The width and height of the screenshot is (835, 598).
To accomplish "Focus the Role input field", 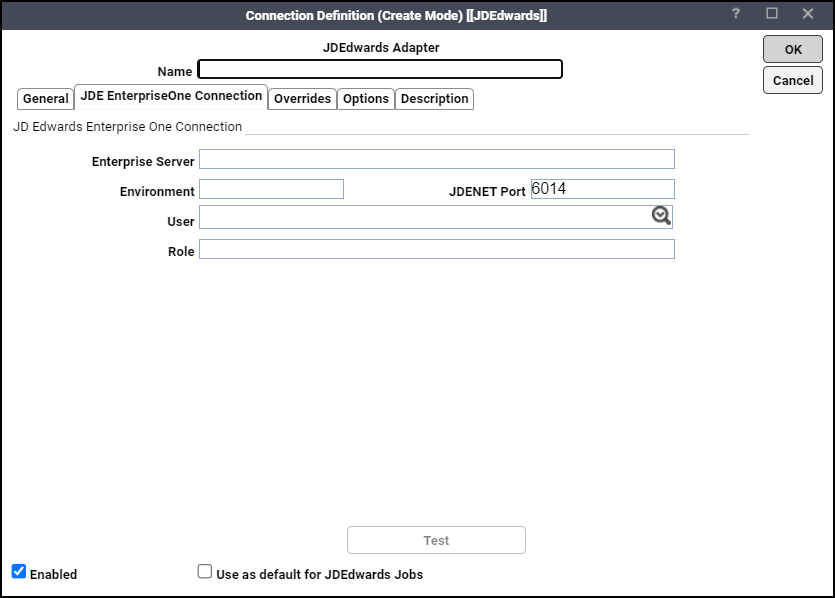I will (437, 249).
